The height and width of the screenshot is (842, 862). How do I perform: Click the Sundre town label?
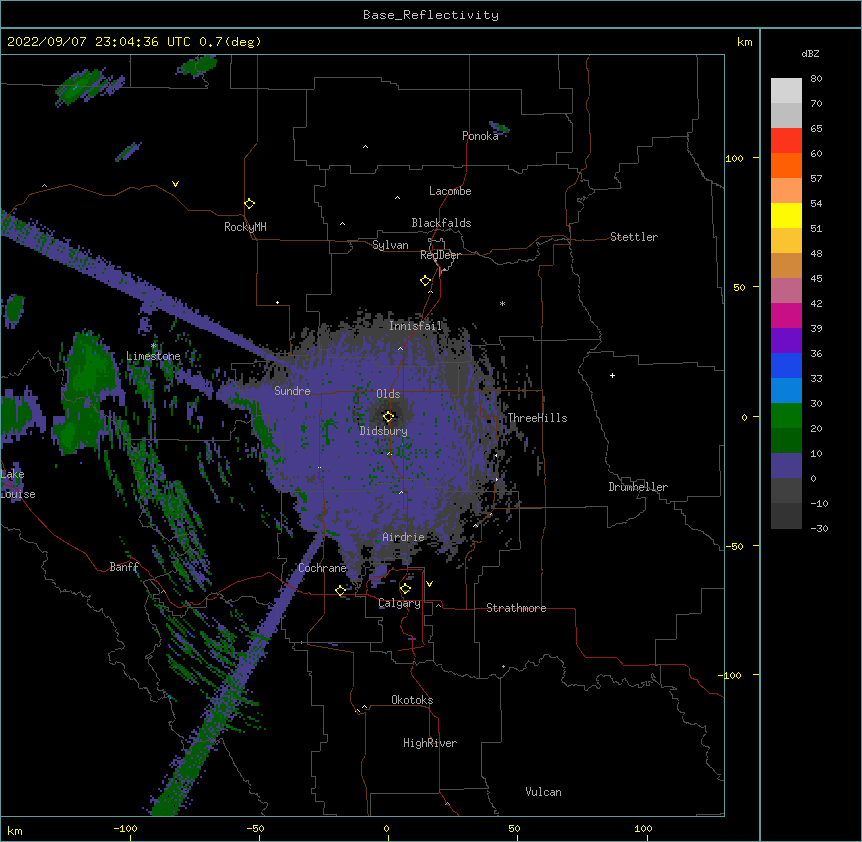pos(292,391)
